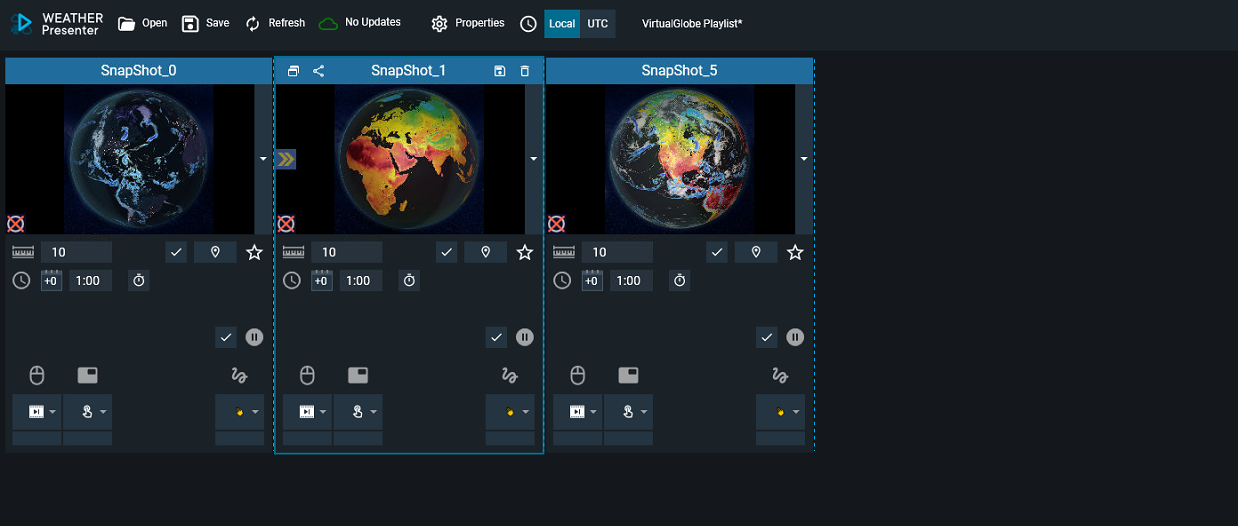Image resolution: width=1238 pixels, height=526 pixels.
Task: Expand the dropdown arrow beside SnapShot_0 thumbnail
Action: coord(263,159)
